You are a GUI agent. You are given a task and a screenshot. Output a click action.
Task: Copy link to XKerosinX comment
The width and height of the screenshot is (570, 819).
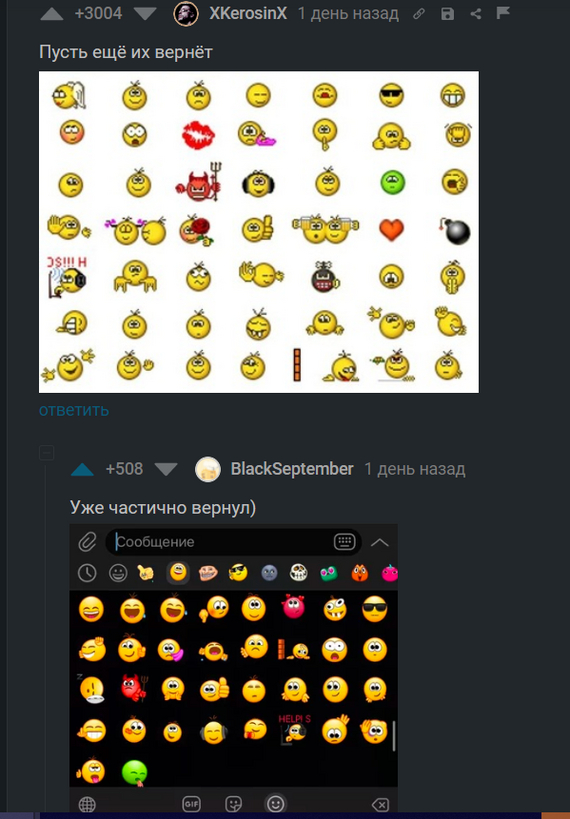click(418, 14)
